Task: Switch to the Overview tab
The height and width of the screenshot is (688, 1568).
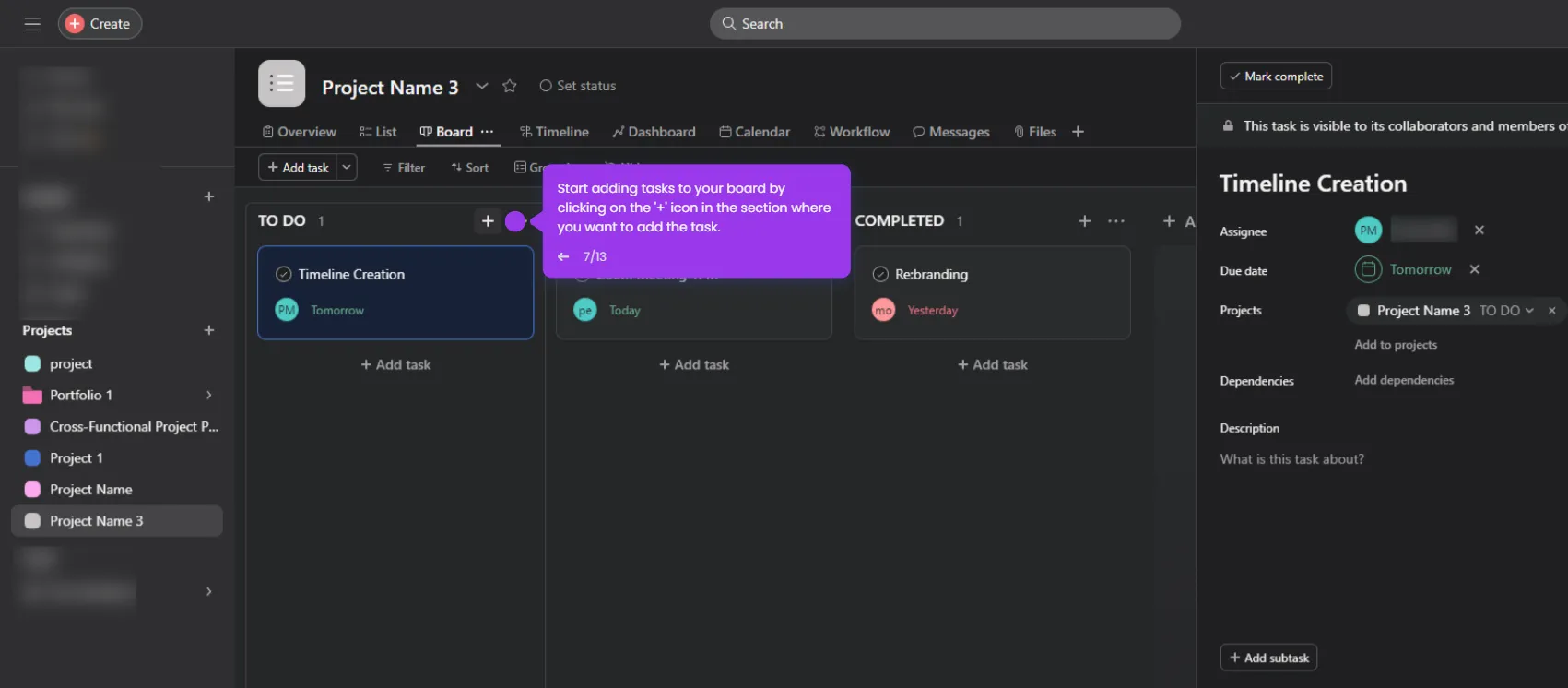Action: pyautogui.click(x=300, y=132)
